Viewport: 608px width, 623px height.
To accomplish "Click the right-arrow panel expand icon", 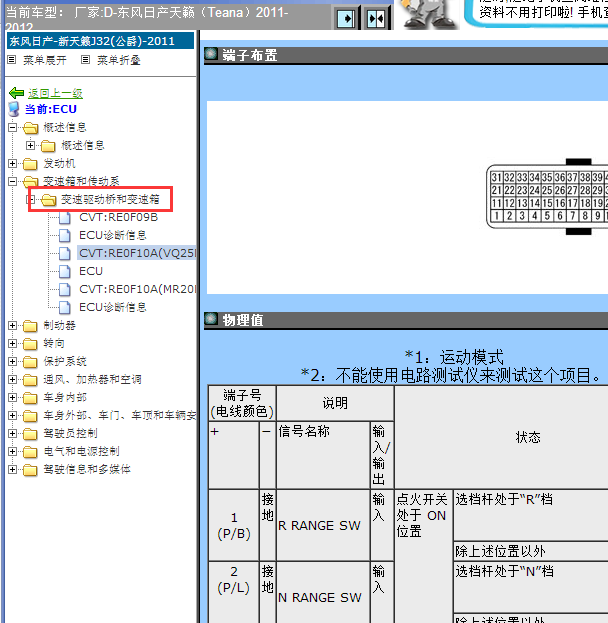I will [x=346, y=19].
